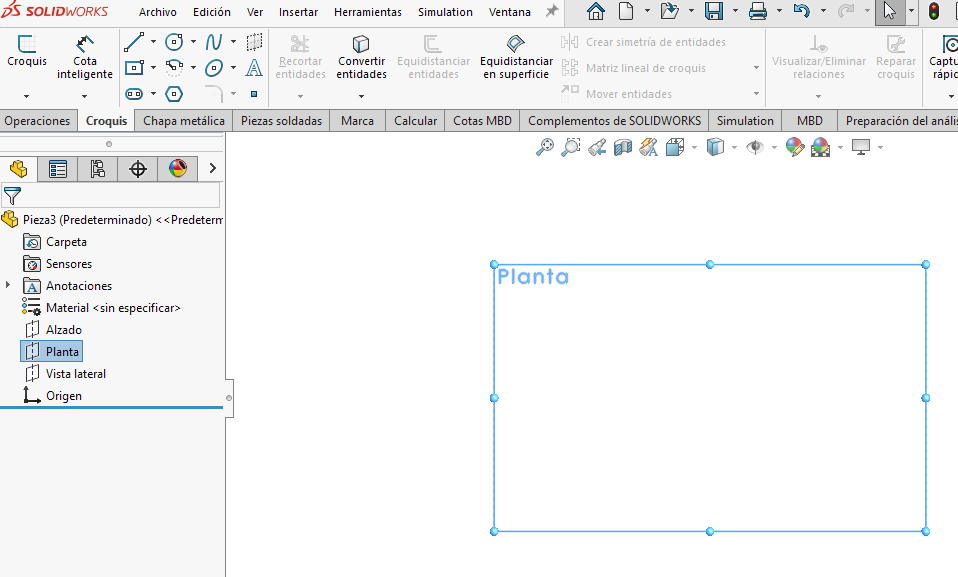Open the Cota inteligente dropdown arrow
Image resolution: width=958 pixels, height=577 pixels.
point(84,96)
